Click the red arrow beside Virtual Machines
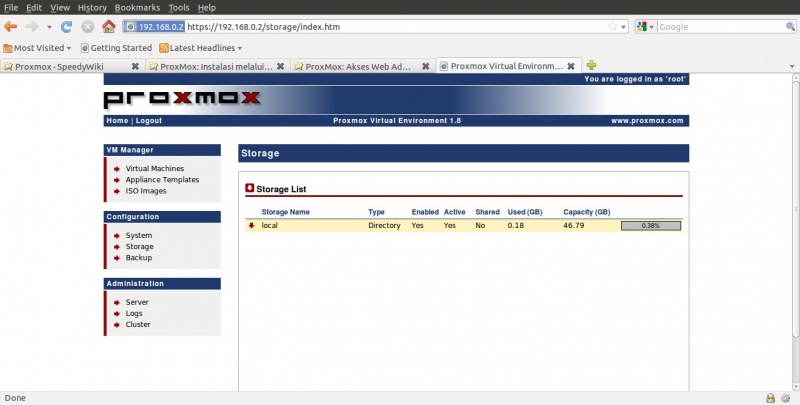The height and width of the screenshot is (405, 800). click(117, 169)
